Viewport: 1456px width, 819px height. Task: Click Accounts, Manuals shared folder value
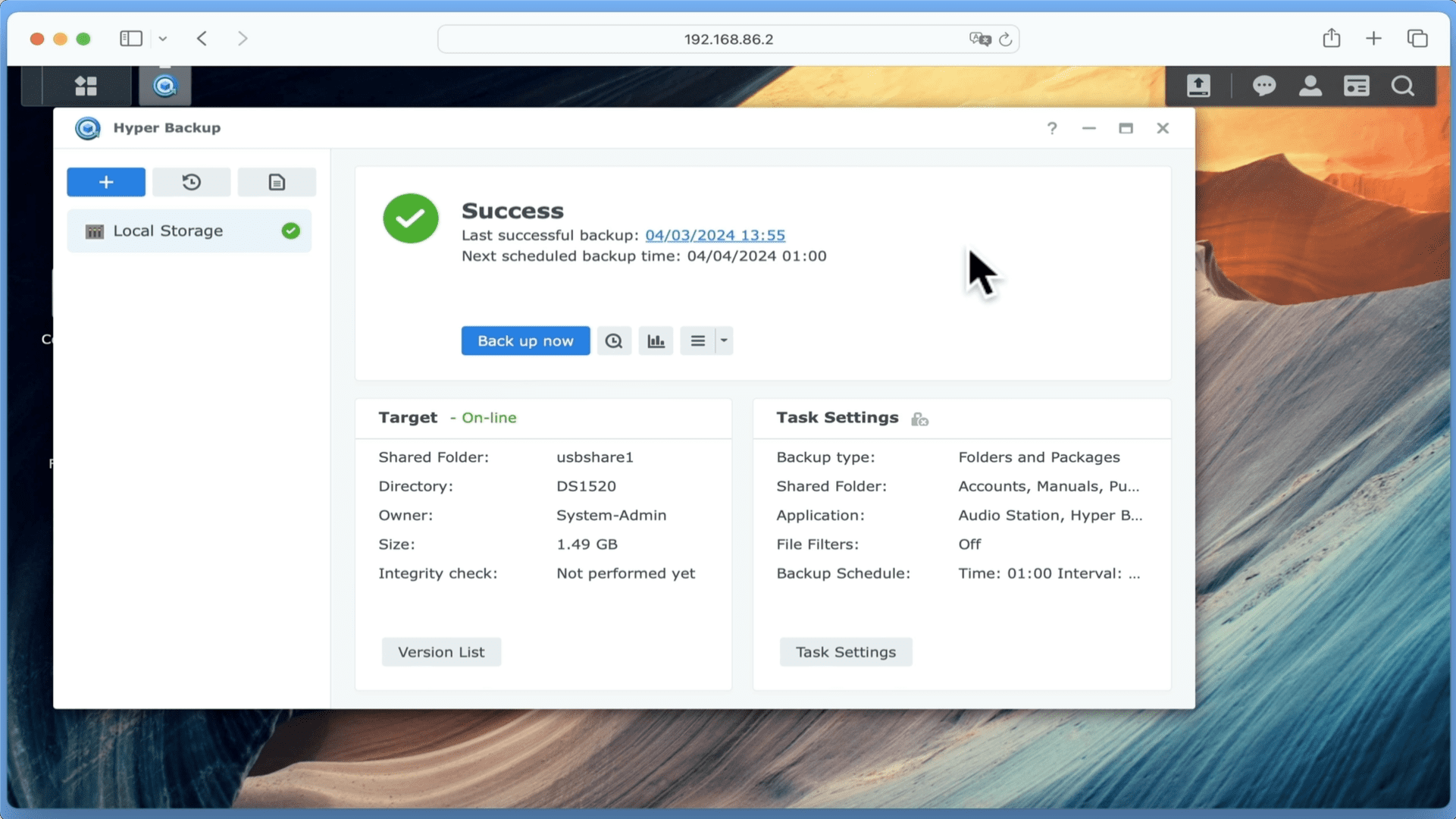click(x=1049, y=486)
